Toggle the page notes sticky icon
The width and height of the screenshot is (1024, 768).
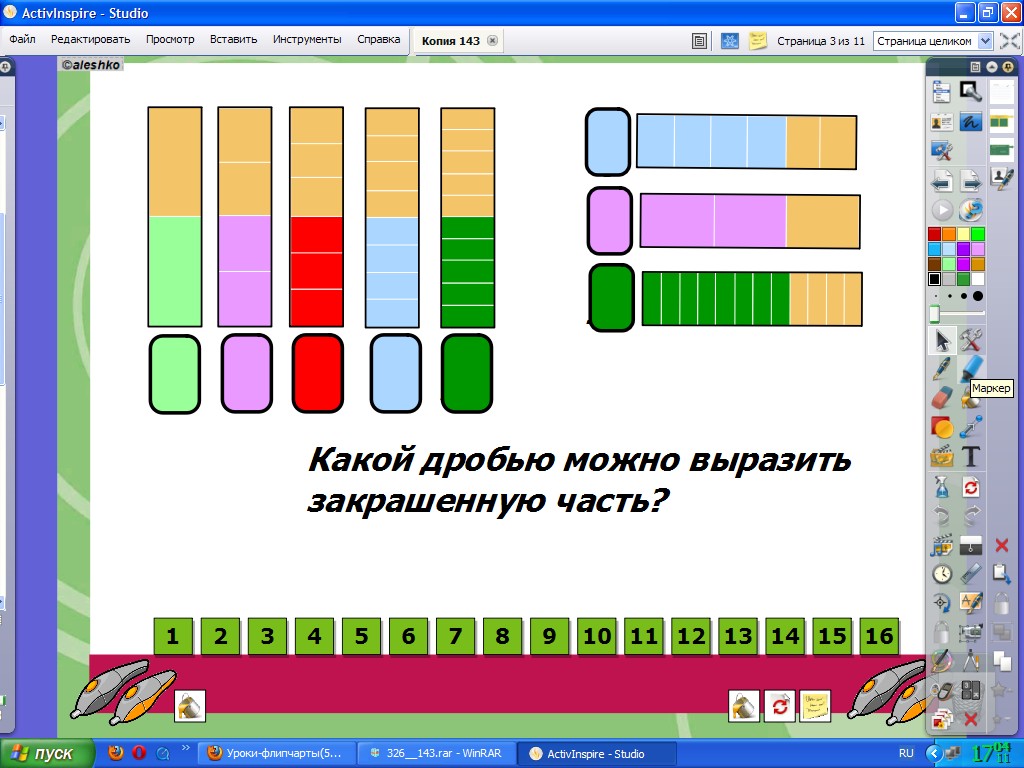pos(758,41)
